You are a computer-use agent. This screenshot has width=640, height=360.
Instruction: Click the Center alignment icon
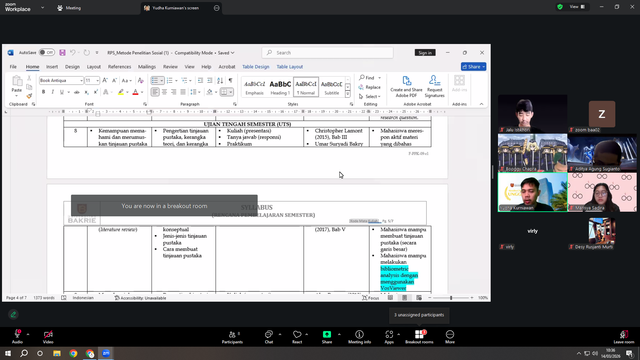(x=164, y=92)
